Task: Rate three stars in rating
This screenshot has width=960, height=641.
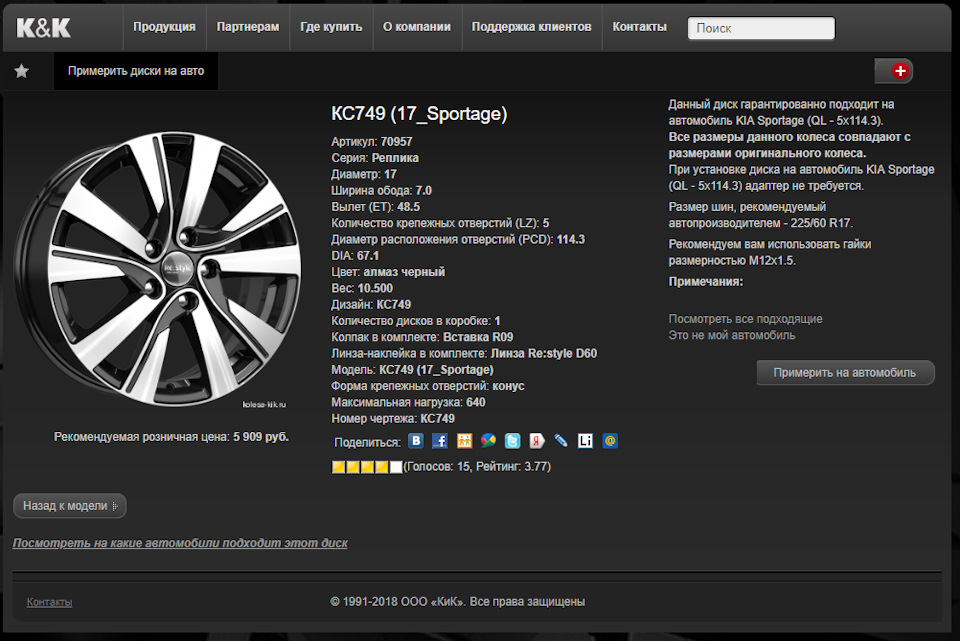Action: tap(367, 467)
